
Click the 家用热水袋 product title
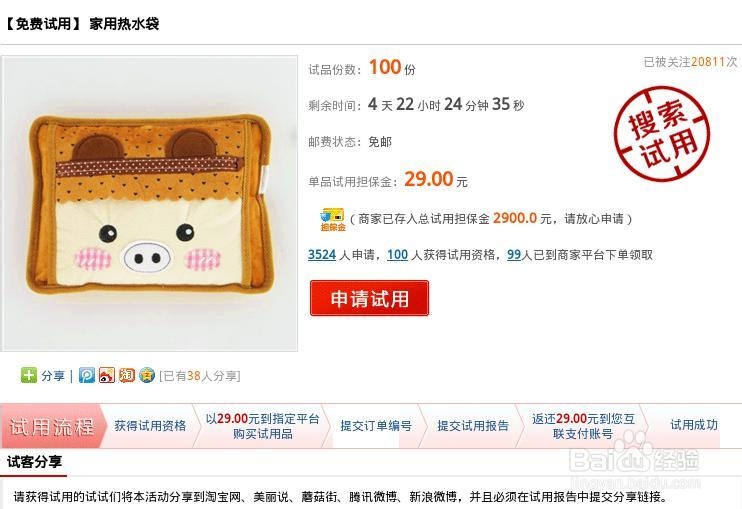pos(124,24)
